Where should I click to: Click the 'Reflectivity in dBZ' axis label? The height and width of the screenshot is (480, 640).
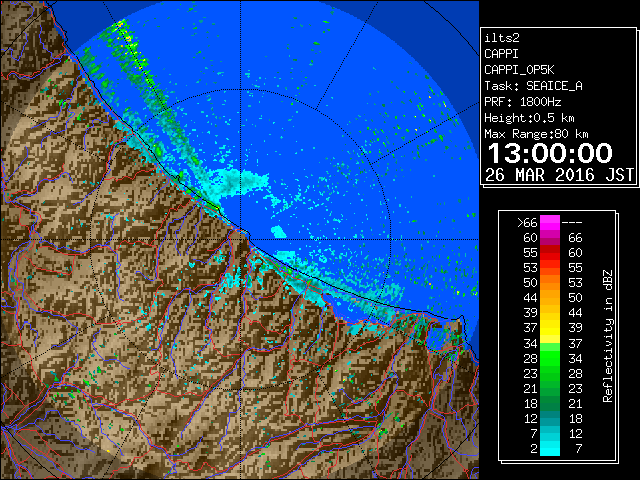(x=608, y=336)
